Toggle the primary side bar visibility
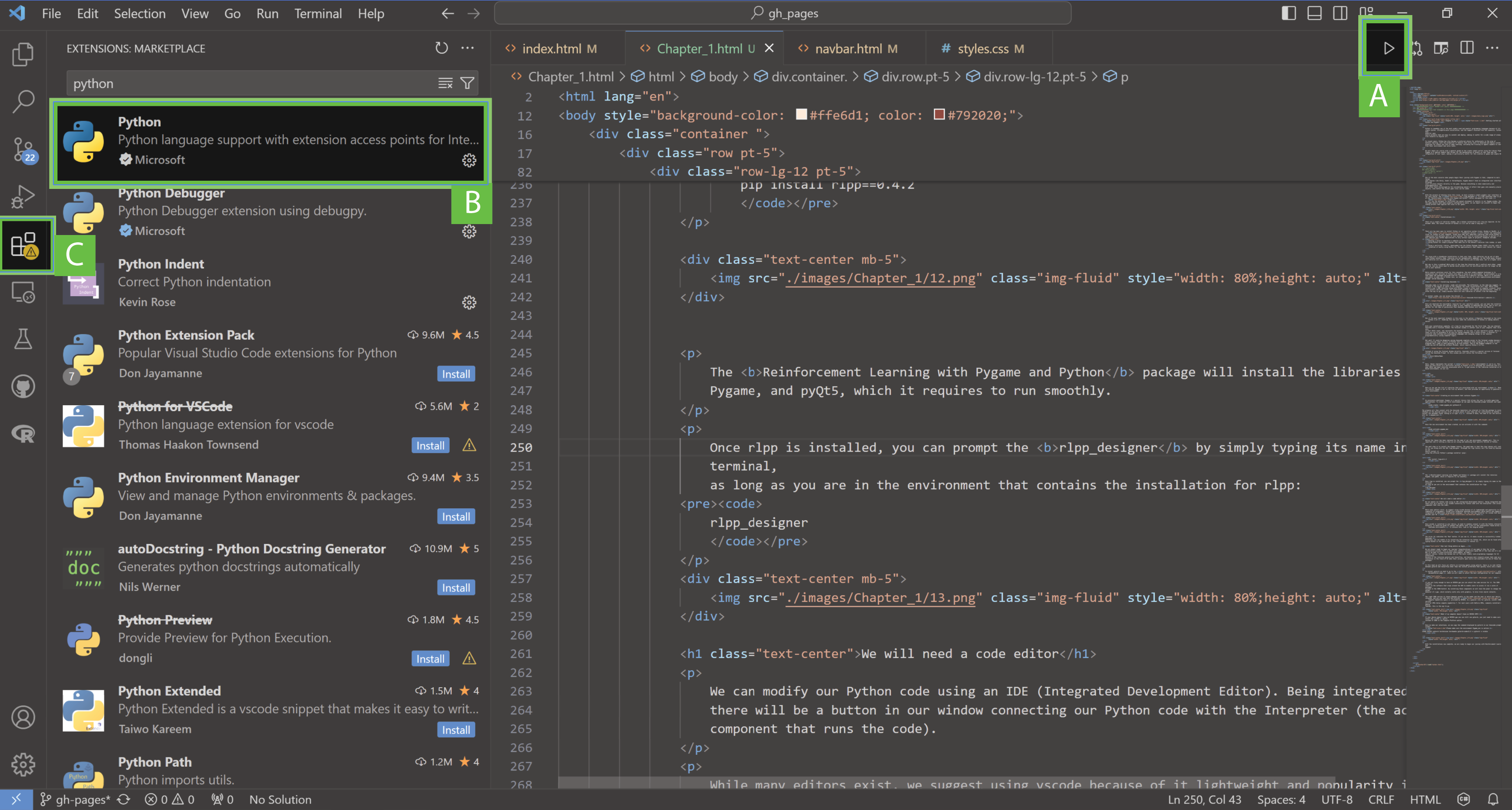 [1289, 13]
